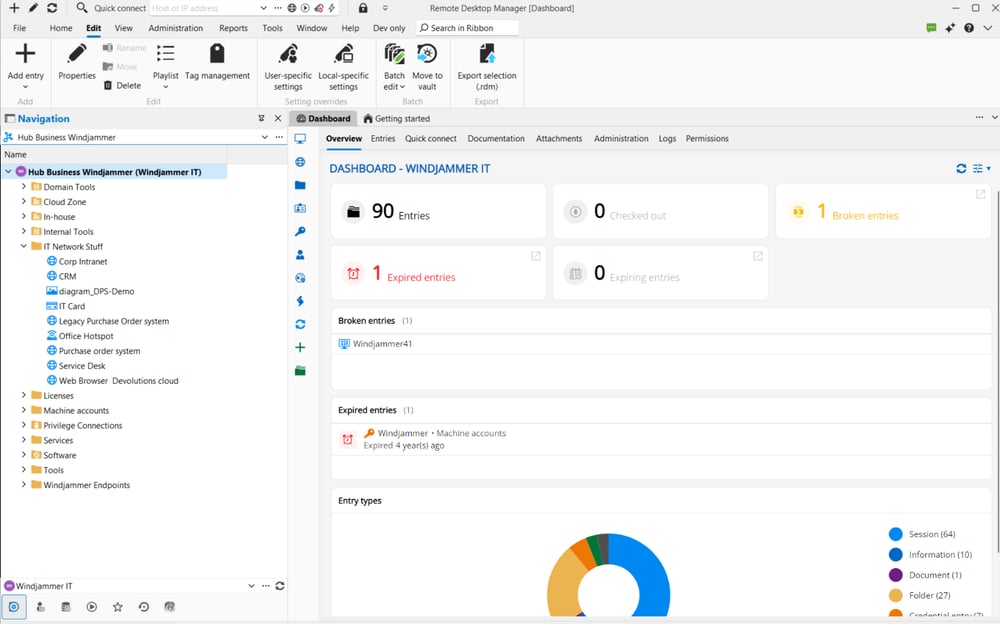Screen dimensions: 1000x624
Task: Expand the Machine accounts folder
Action: (24, 410)
